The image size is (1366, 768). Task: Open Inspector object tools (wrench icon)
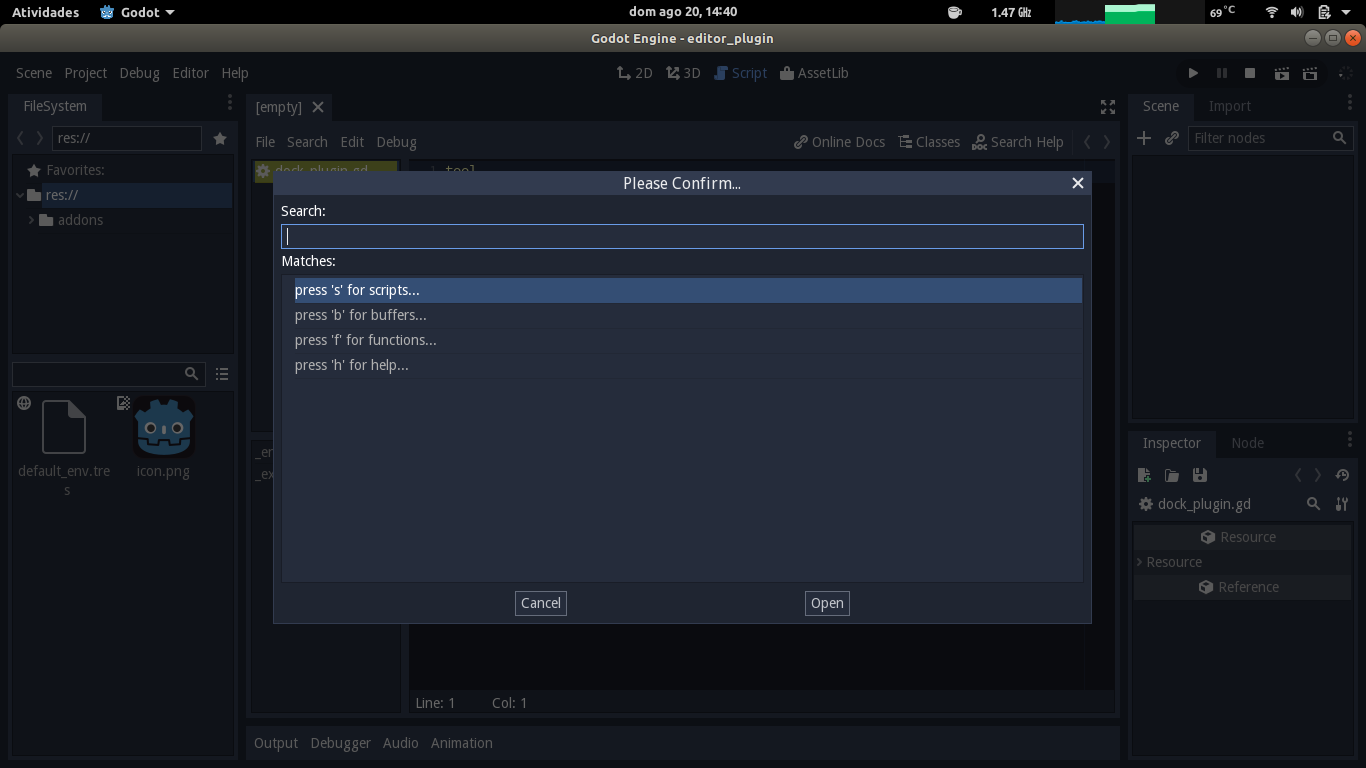1342,504
